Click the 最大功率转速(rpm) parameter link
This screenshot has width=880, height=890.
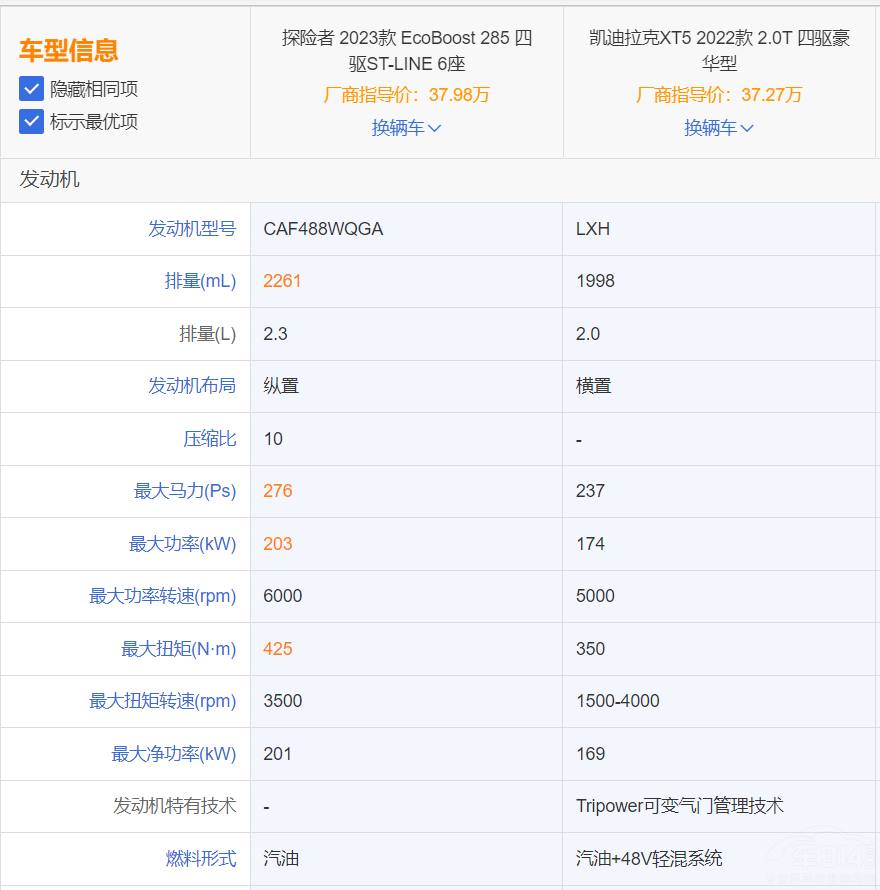coord(162,596)
